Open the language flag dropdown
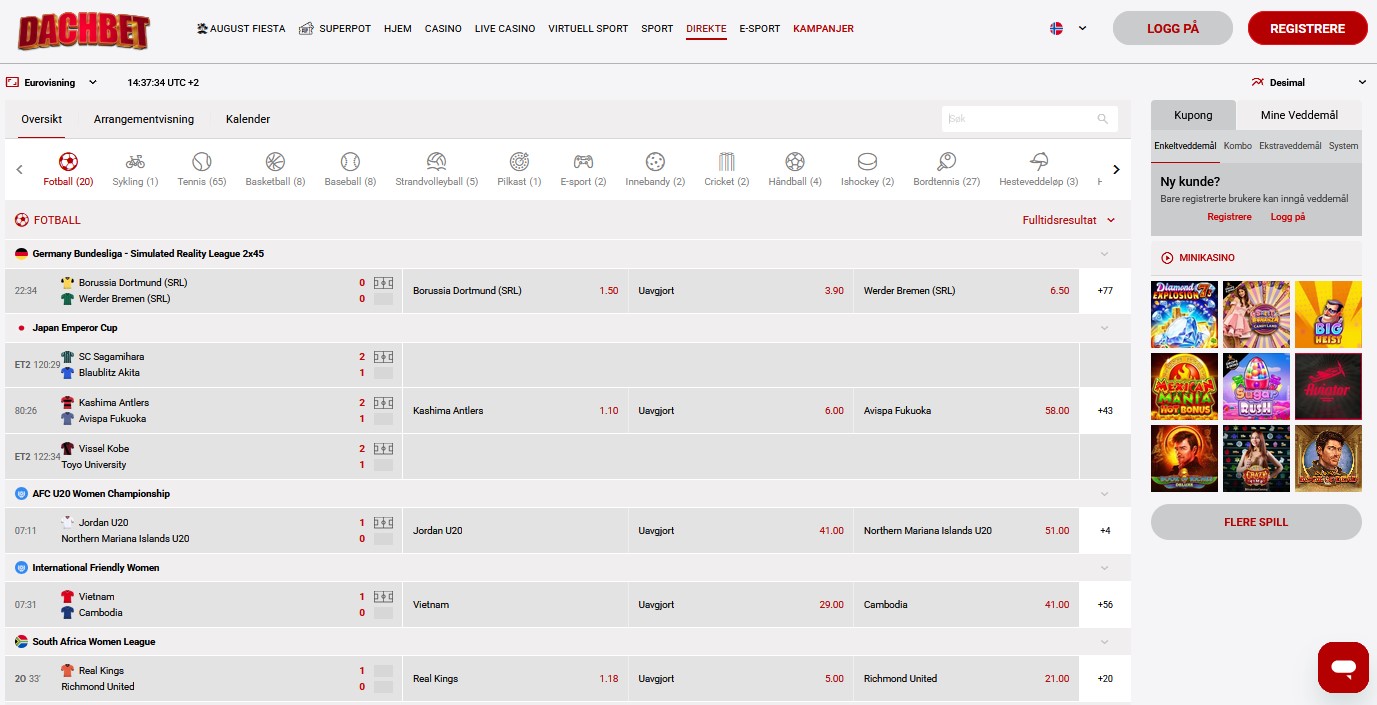Screen dimensions: 1377x705 tap(1068, 28)
